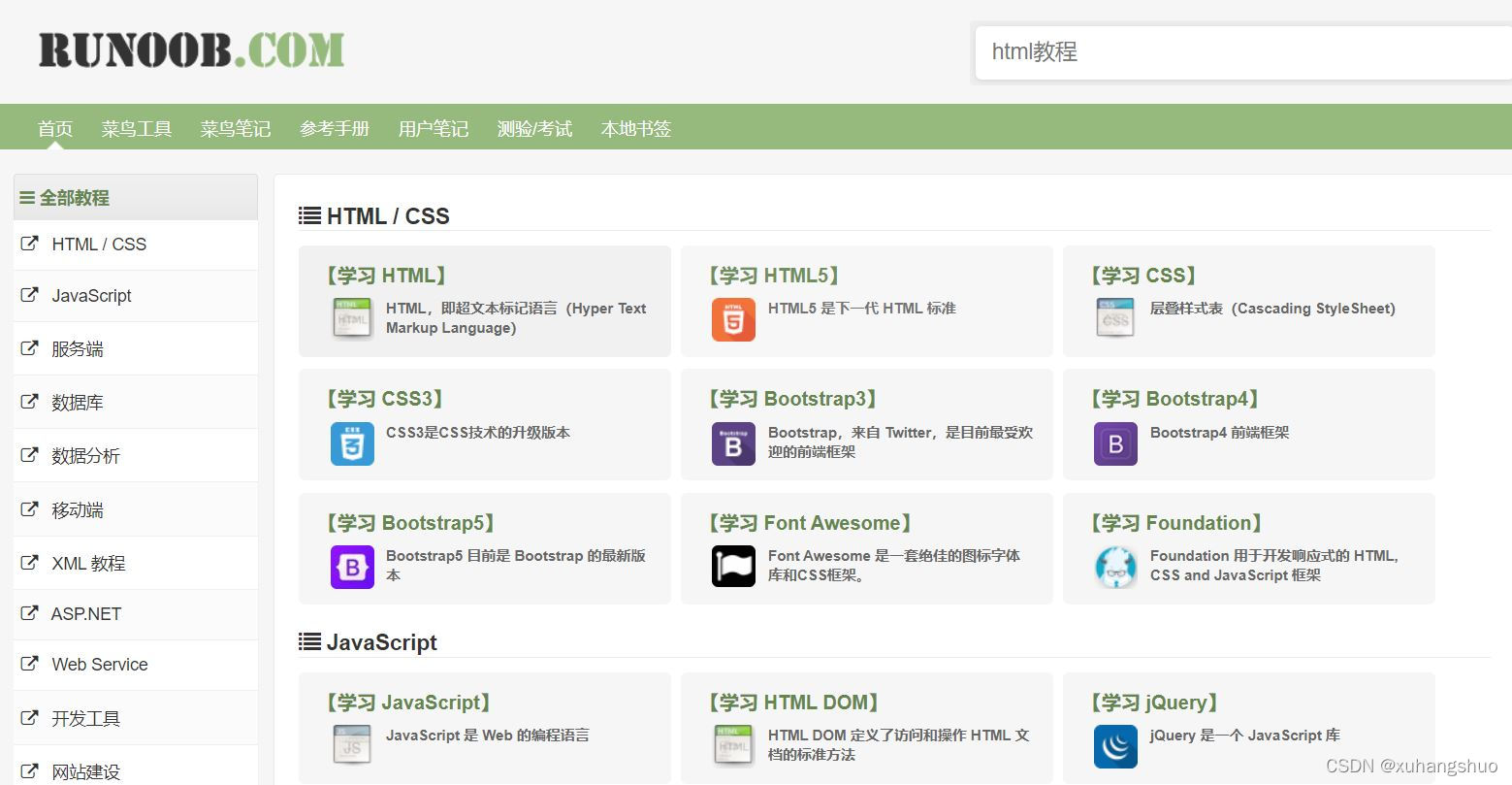Open the 【学习 CSS】 title link

[x=1143, y=276]
